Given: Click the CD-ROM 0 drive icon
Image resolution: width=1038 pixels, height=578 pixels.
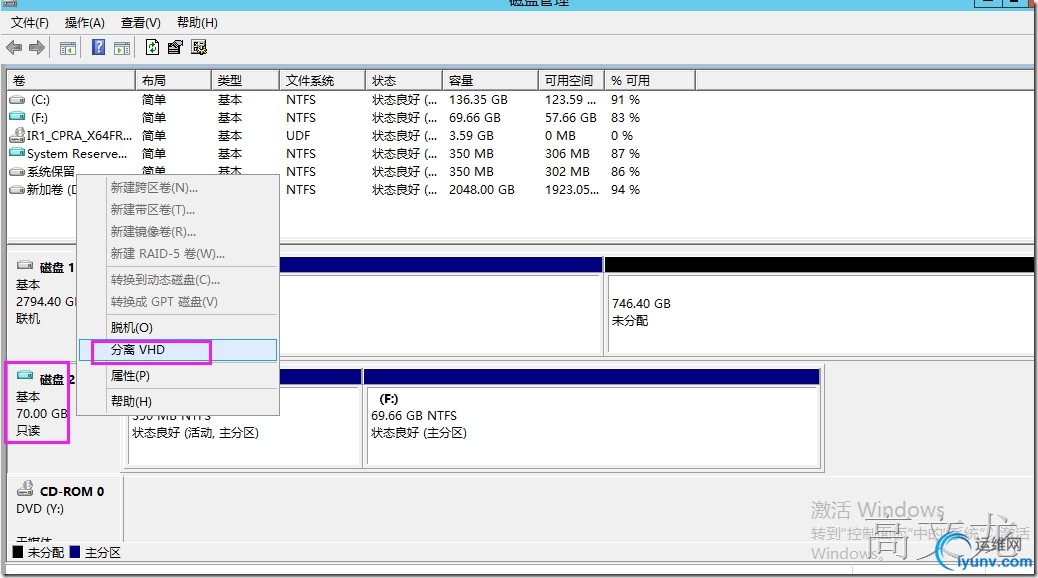Looking at the screenshot, I should point(25,489).
